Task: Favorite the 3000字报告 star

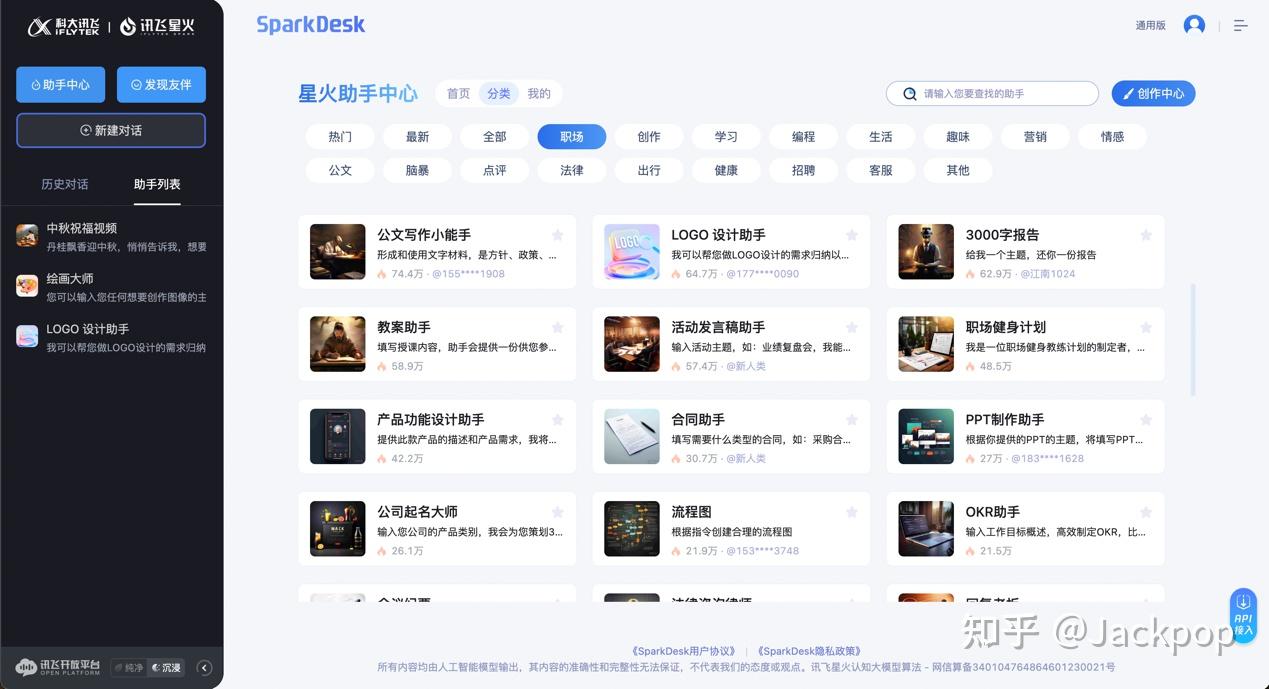Action: pos(1146,235)
